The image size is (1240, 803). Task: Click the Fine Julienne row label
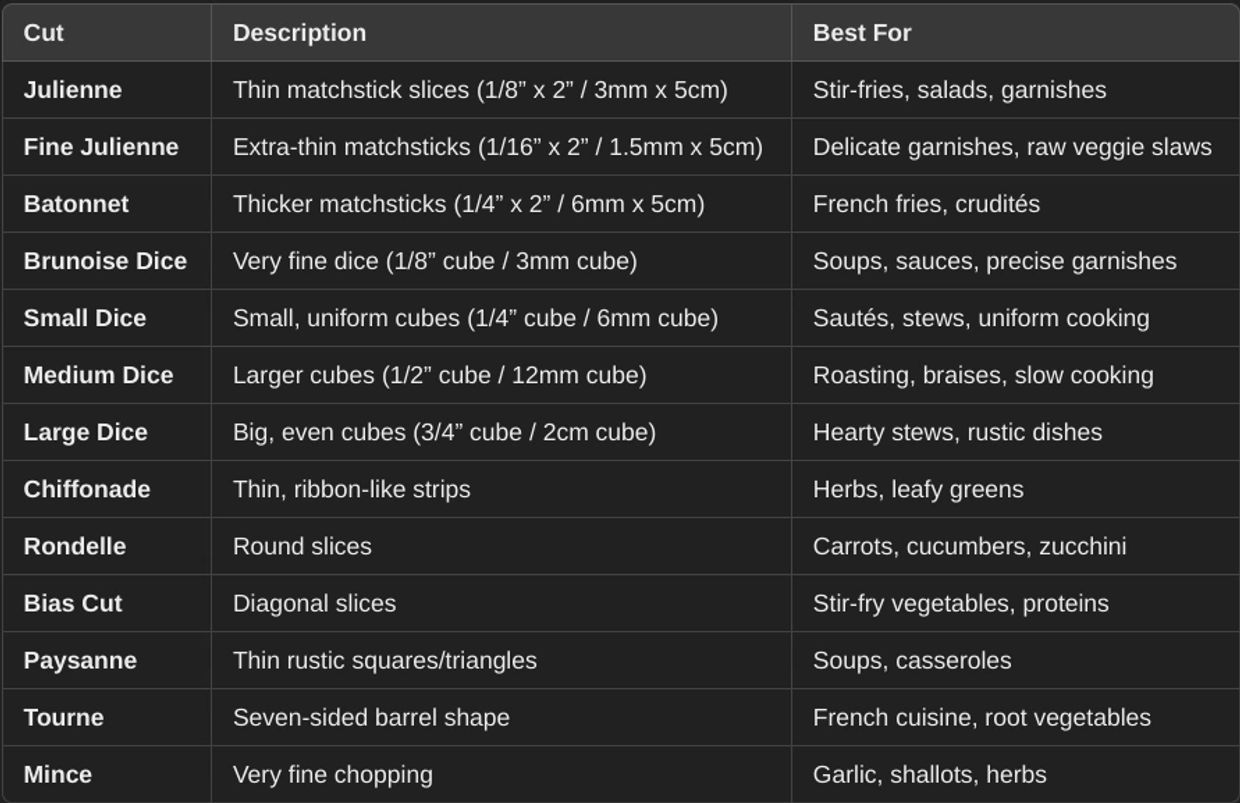click(101, 147)
